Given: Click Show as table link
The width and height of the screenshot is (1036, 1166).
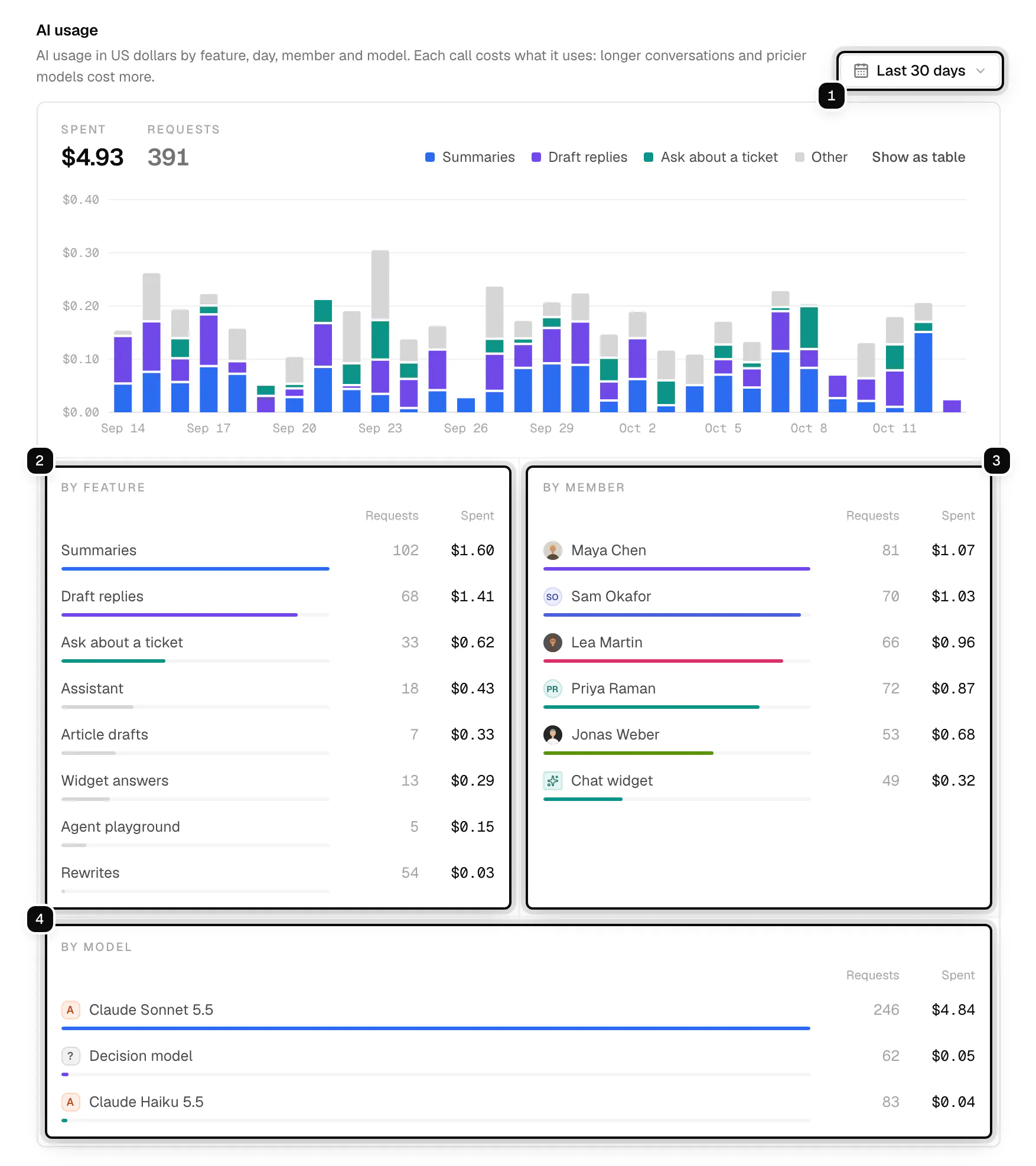Looking at the screenshot, I should coord(918,157).
